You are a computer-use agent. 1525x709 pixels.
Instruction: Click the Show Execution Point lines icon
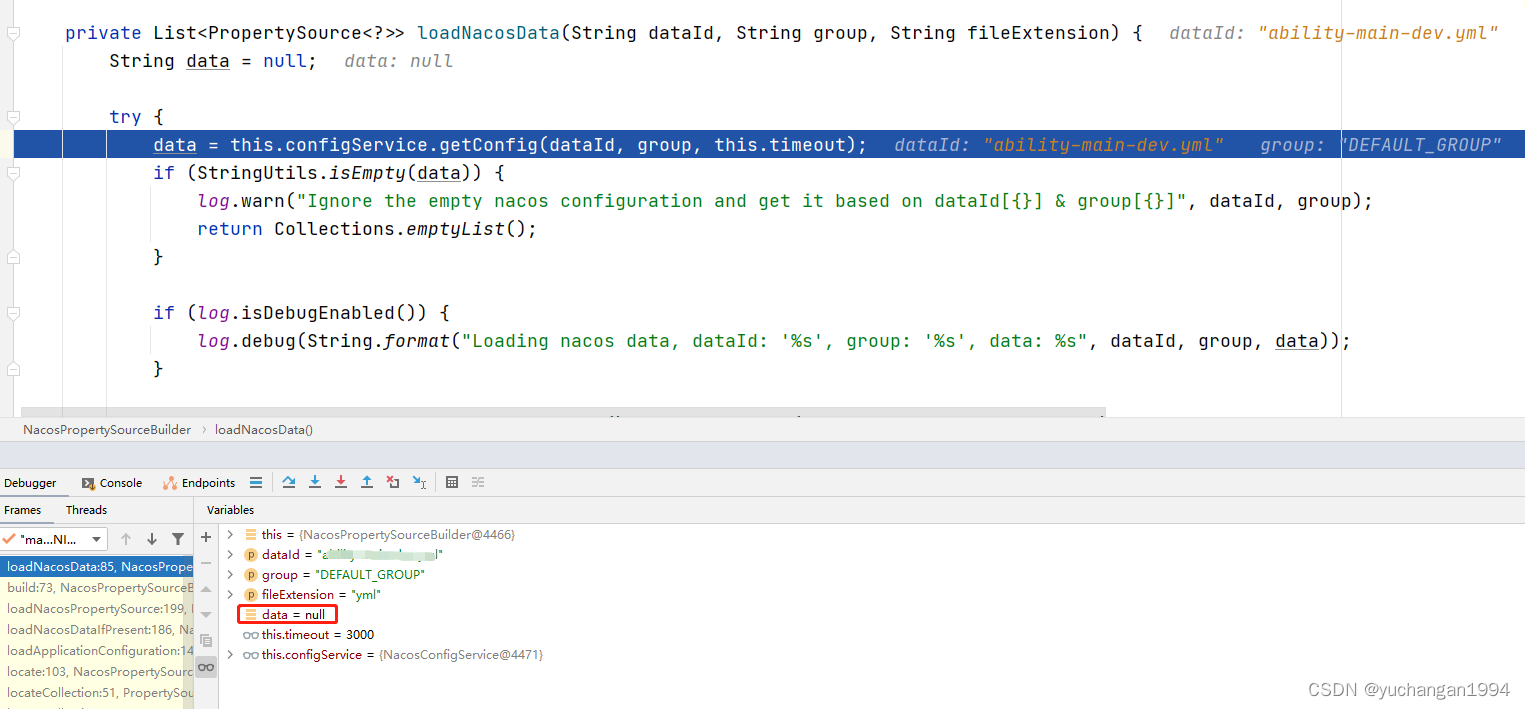tap(256, 482)
